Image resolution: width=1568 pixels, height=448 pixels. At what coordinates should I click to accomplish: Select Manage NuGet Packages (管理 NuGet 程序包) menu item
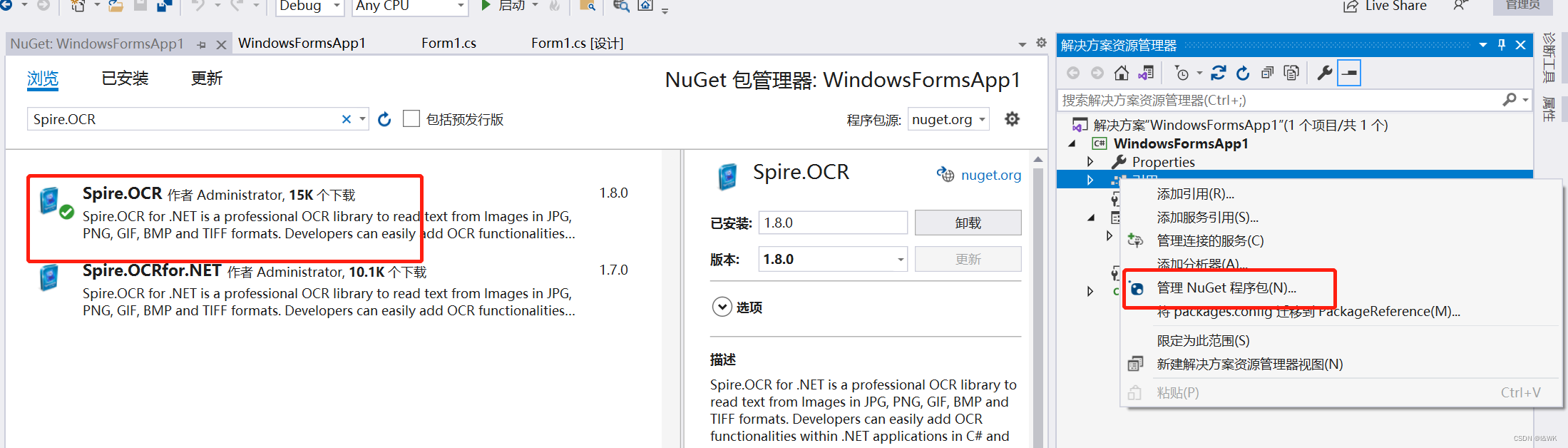click(1226, 287)
